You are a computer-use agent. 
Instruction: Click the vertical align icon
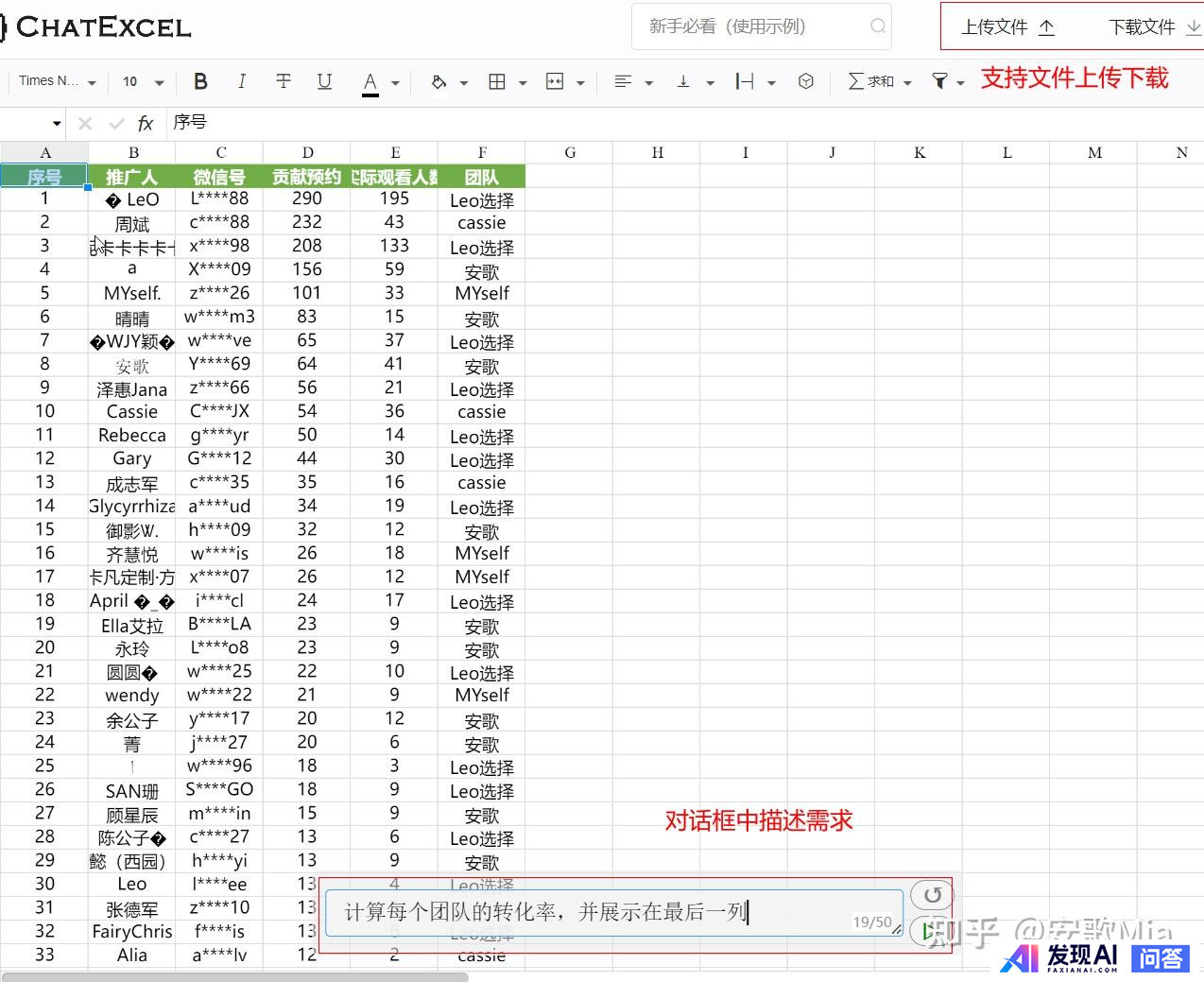click(683, 82)
